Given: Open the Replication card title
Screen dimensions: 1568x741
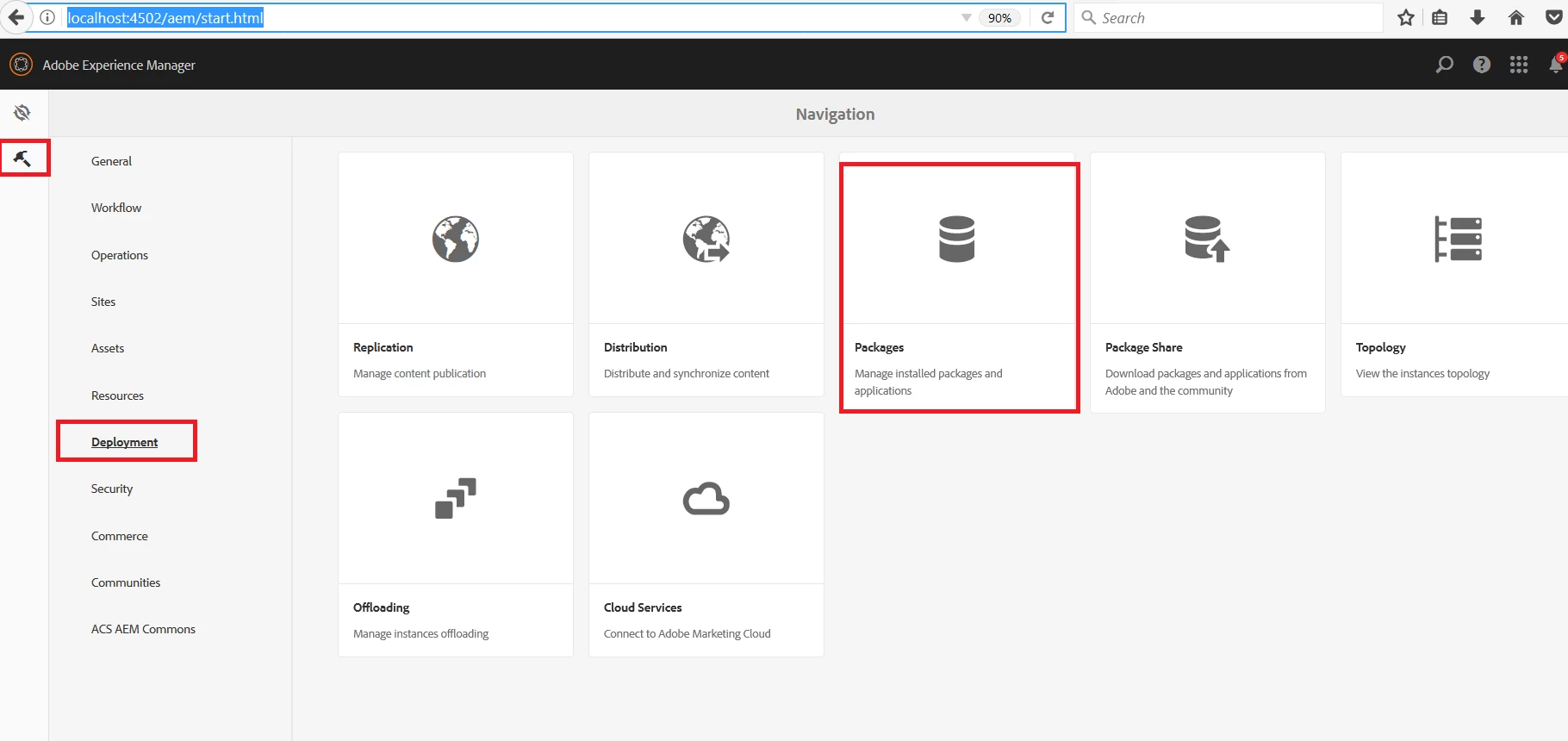Looking at the screenshot, I should click(383, 347).
